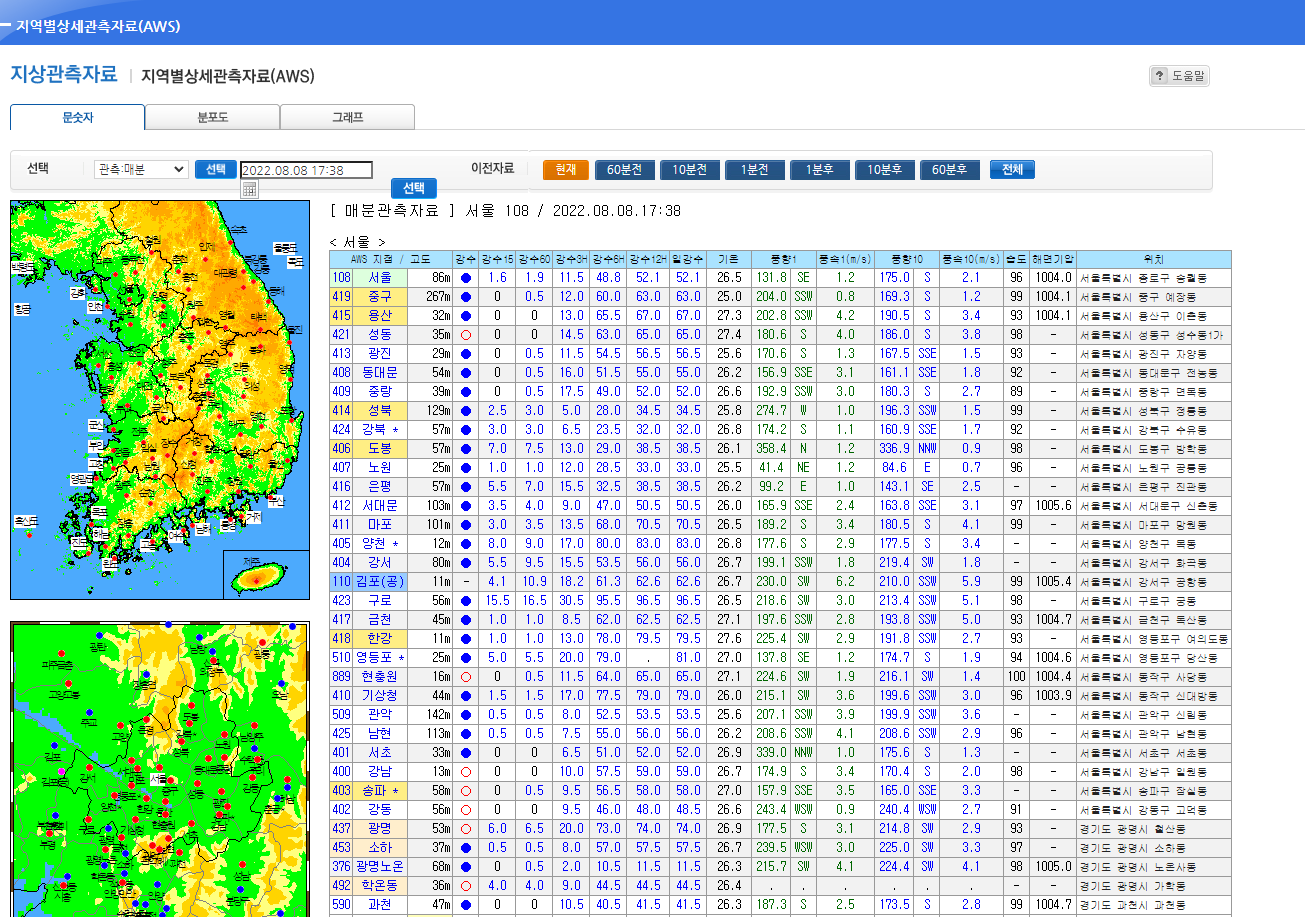Screen dimensions: 1305x917
Task: Click the 해면기압 column header
Action: point(1053,259)
